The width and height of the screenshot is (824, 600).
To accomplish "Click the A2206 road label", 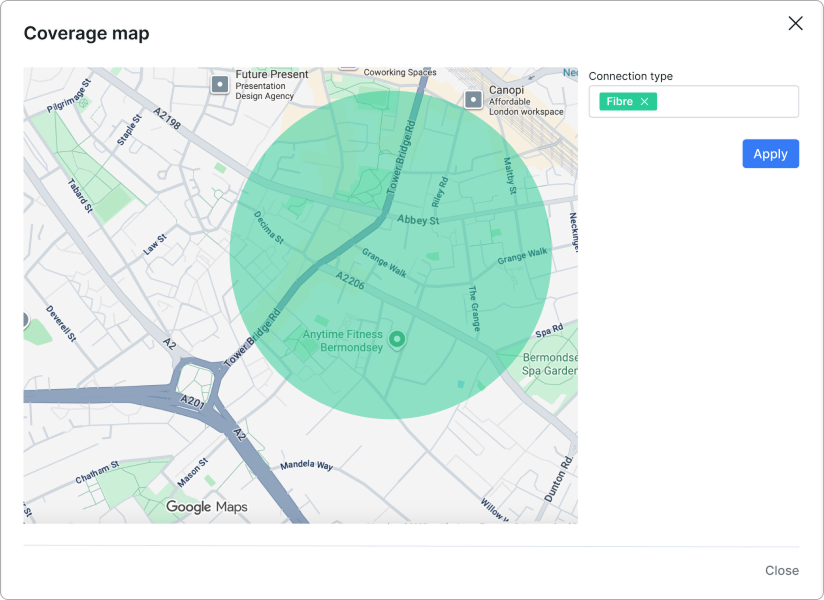I will tap(351, 281).
